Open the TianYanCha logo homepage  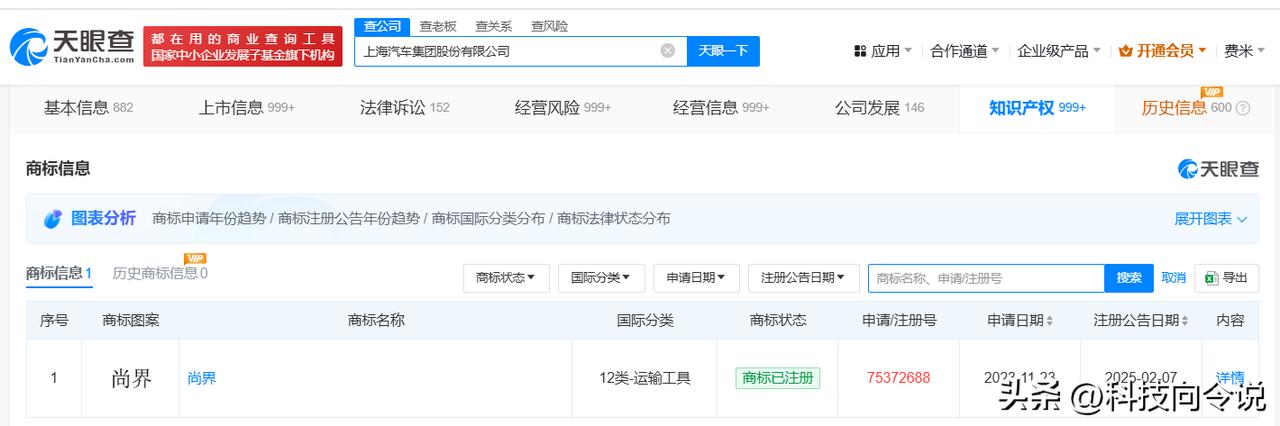(x=72, y=46)
